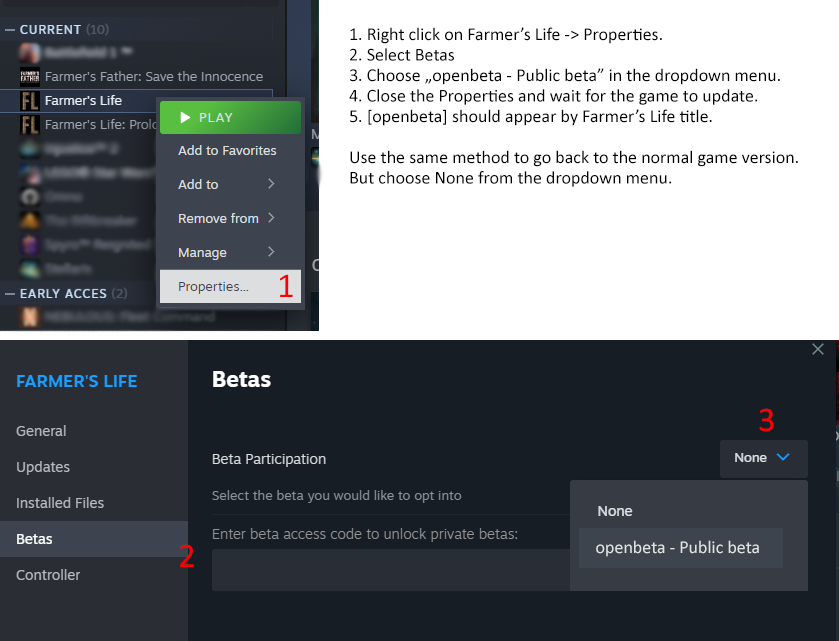Screen dimensions: 839x641
Task: Collapse the CURRENT category
Action: [10, 30]
